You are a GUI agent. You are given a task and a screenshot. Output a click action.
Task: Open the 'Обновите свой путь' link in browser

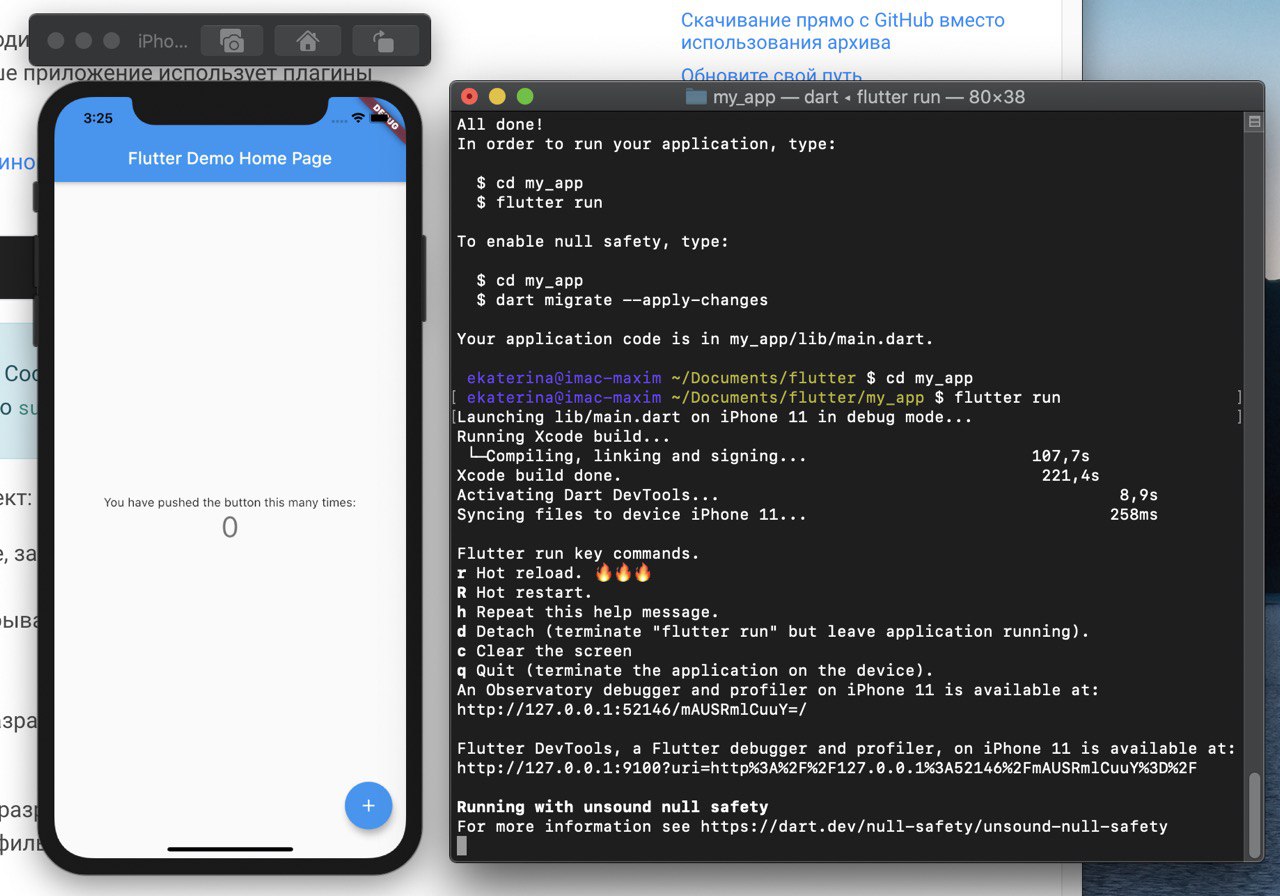[771, 76]
